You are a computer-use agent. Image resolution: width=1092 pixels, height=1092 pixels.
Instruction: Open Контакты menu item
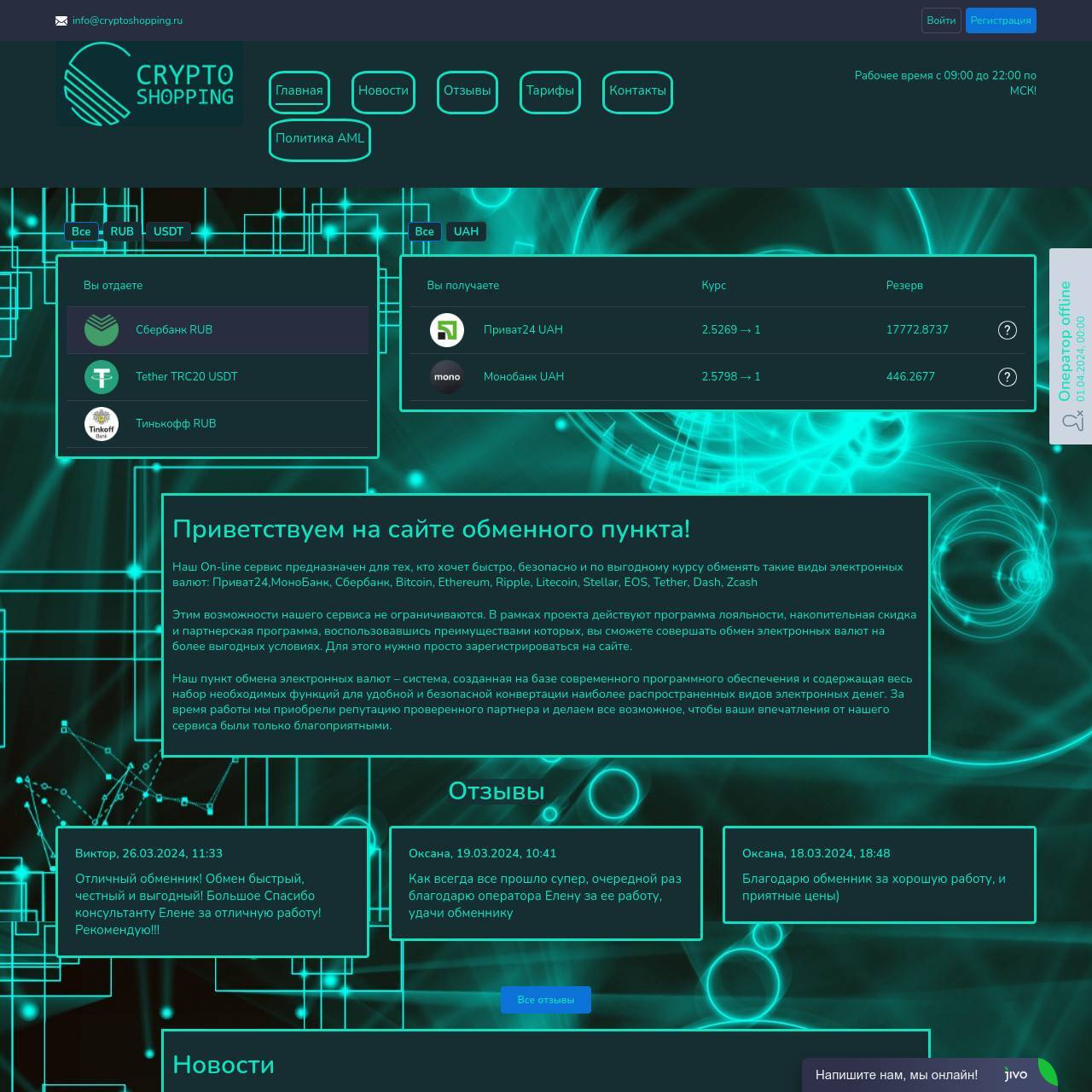(637, 91)
